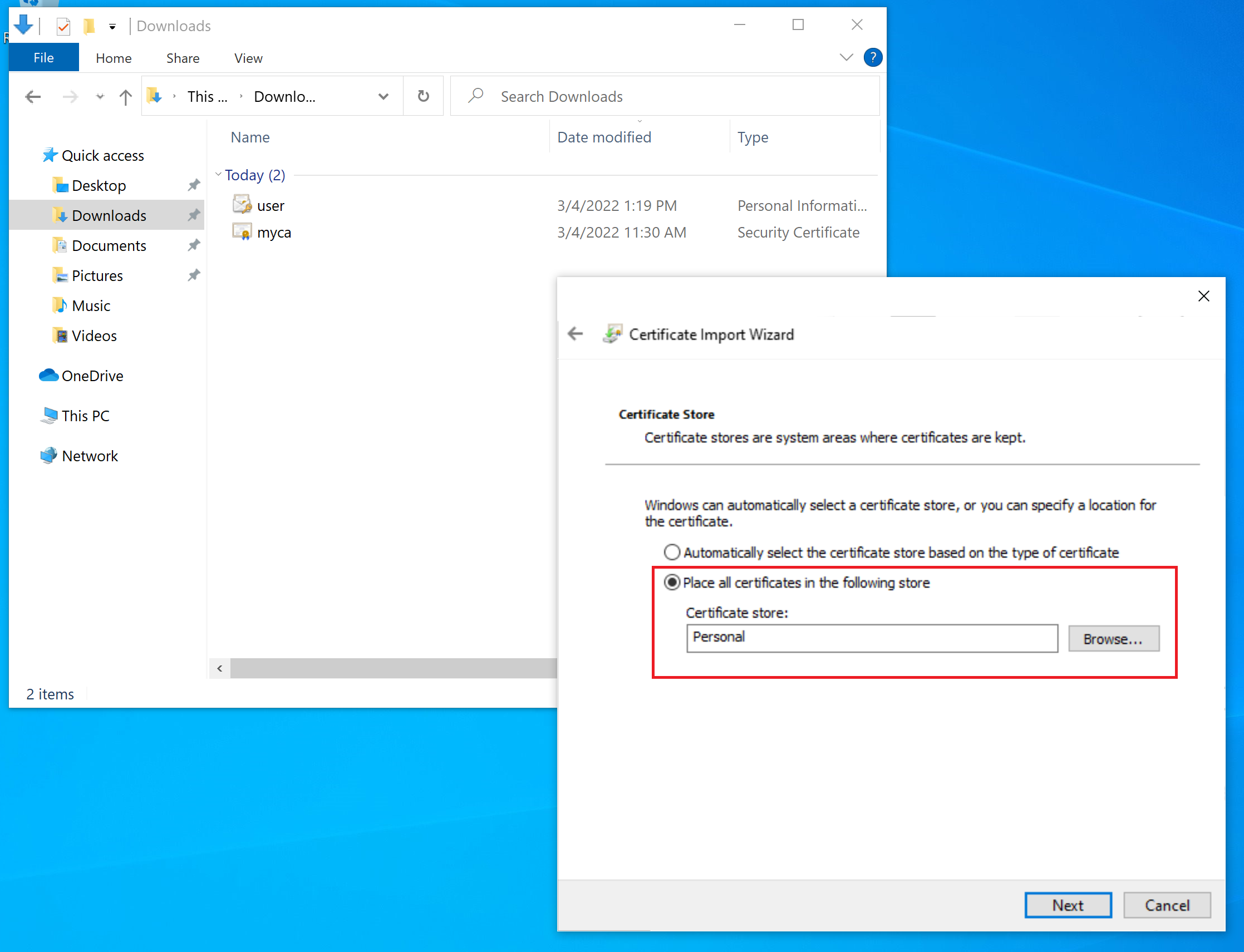Click the Videos folder film icon

[60, 336]
